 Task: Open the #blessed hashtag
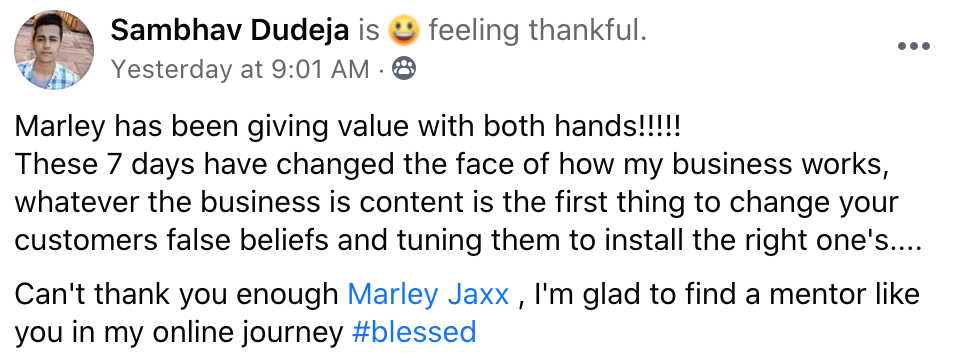(414, 332)
